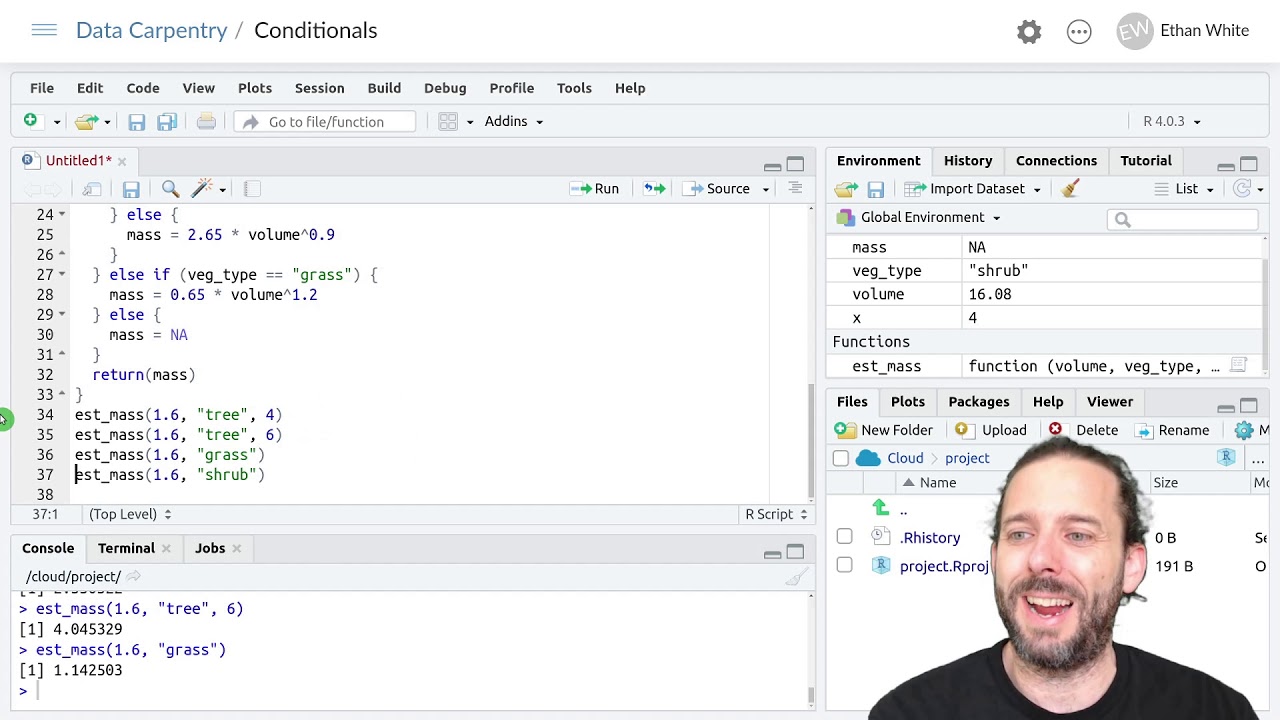Change file type via R Script dropdown

776,514
